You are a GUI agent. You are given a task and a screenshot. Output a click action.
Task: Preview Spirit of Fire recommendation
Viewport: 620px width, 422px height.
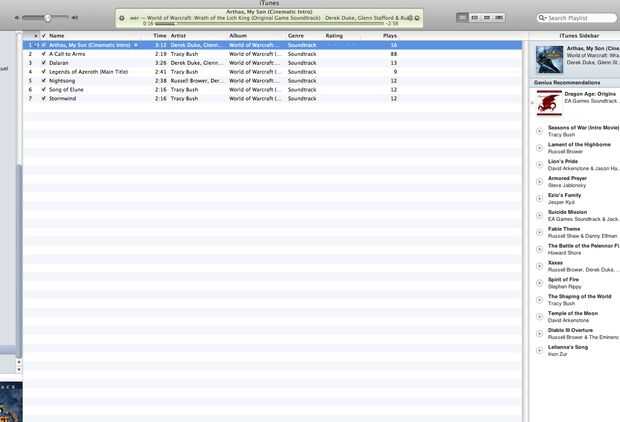(x=539, y=283)
